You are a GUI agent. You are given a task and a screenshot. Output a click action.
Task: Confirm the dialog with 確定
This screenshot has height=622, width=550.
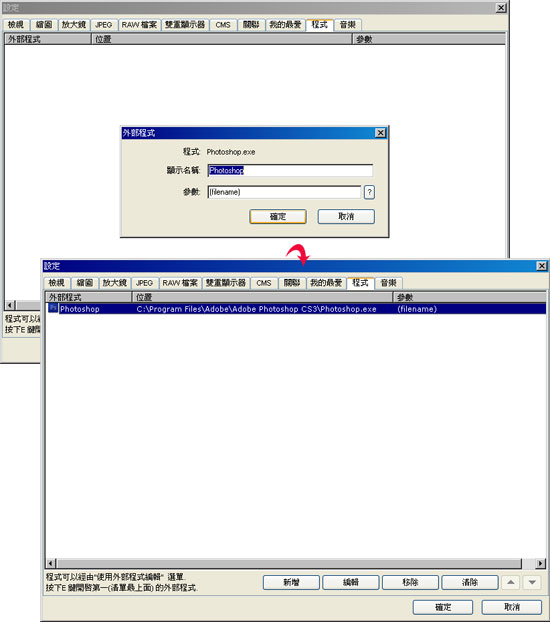(278, 217)
